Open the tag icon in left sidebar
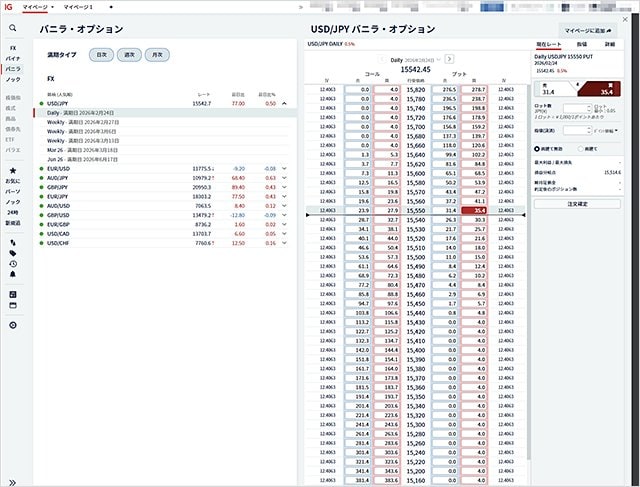The image size is (640, 487). coord(13,253)
